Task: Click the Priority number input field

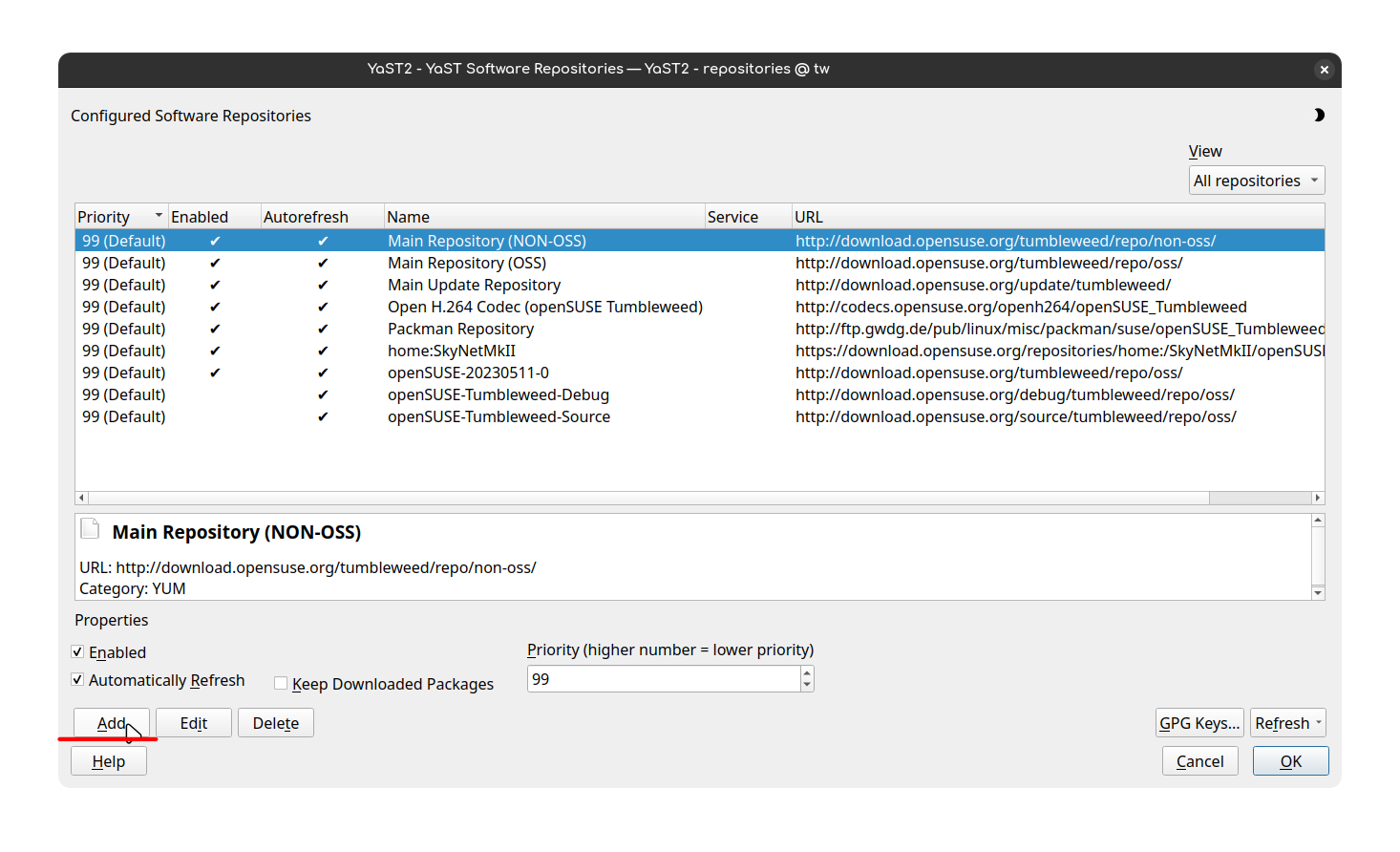Action: [x=664, y=679]
